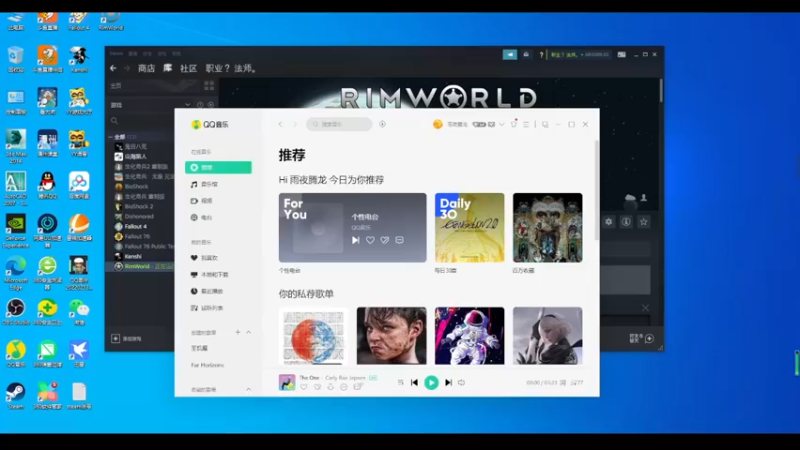The width and height of the screenshot is (800, 450).
Task: Dislike the For You radio track
Action: [x=385, y=240]
